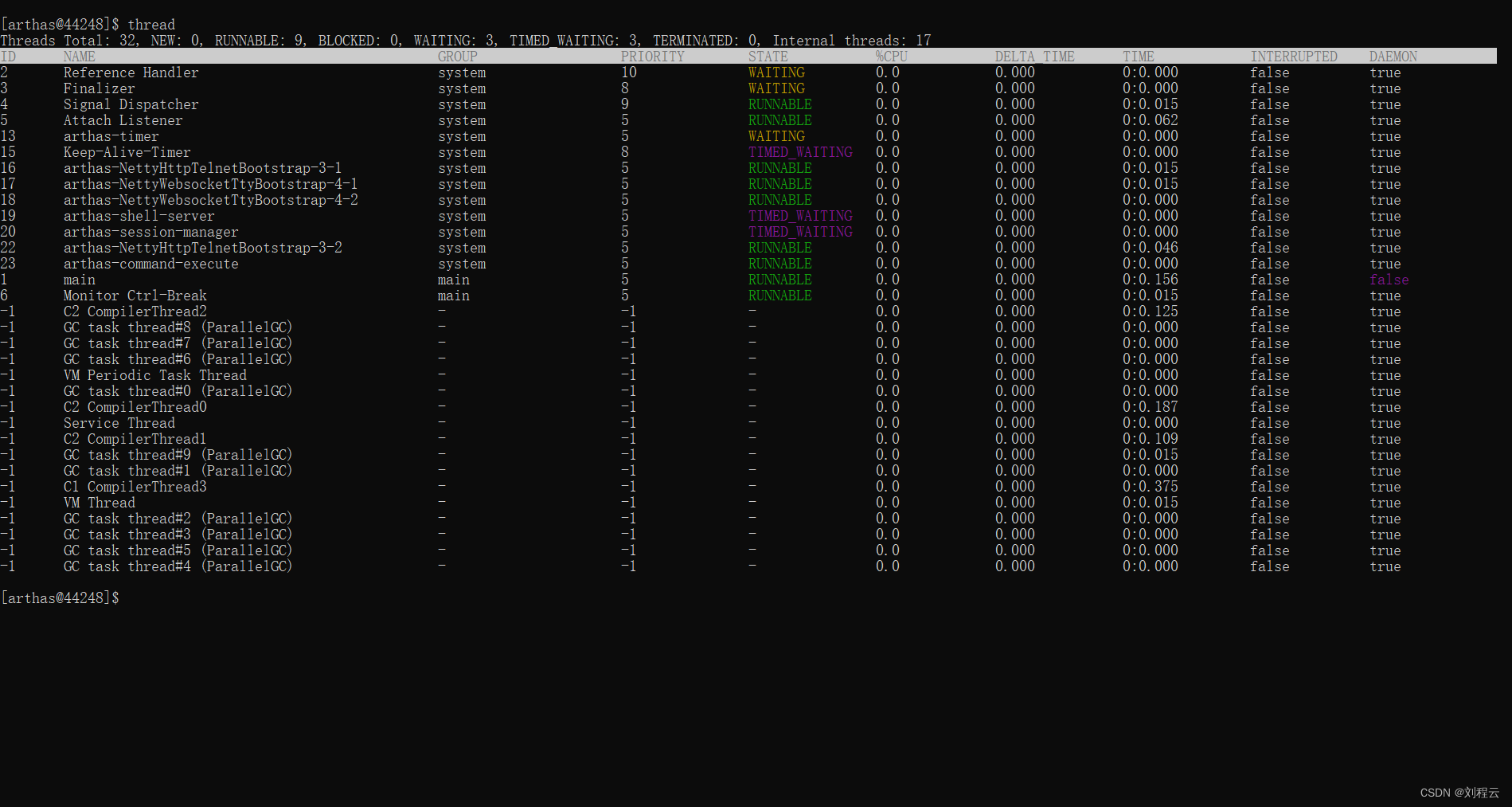Click priority value 10 of Reference Handler

click(629, 72)
